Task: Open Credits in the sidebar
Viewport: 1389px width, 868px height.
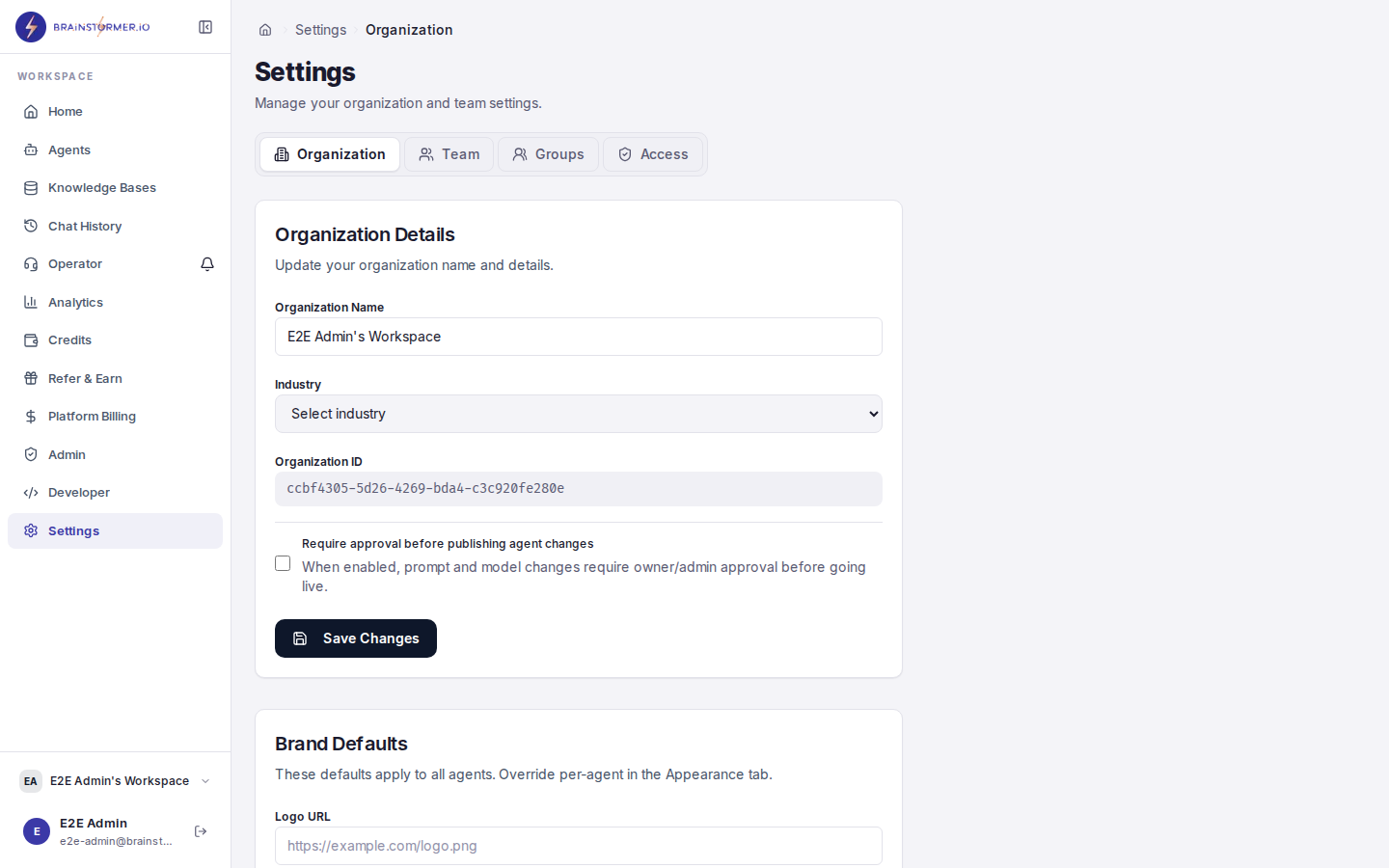Action: [x=115, y=340]
